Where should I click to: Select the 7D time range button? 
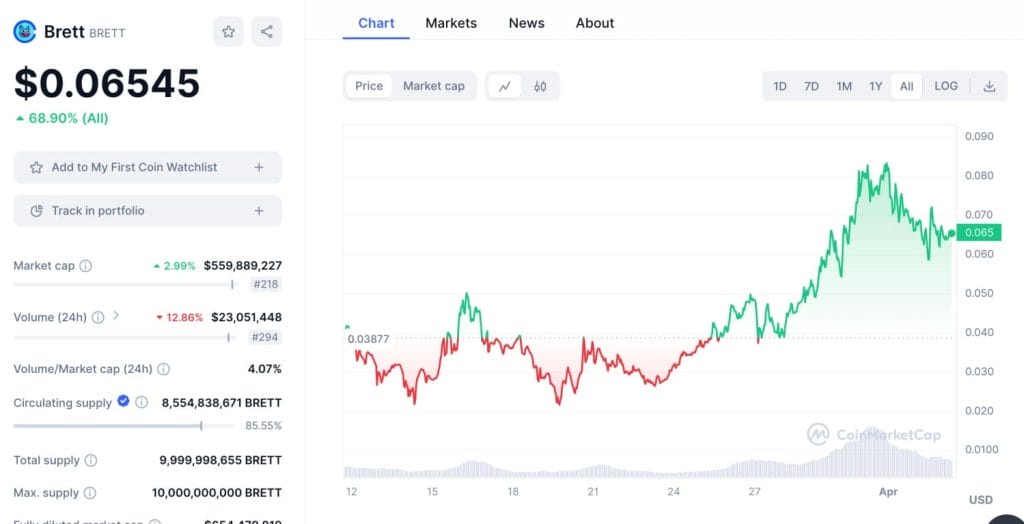click(x=811, y=86)
